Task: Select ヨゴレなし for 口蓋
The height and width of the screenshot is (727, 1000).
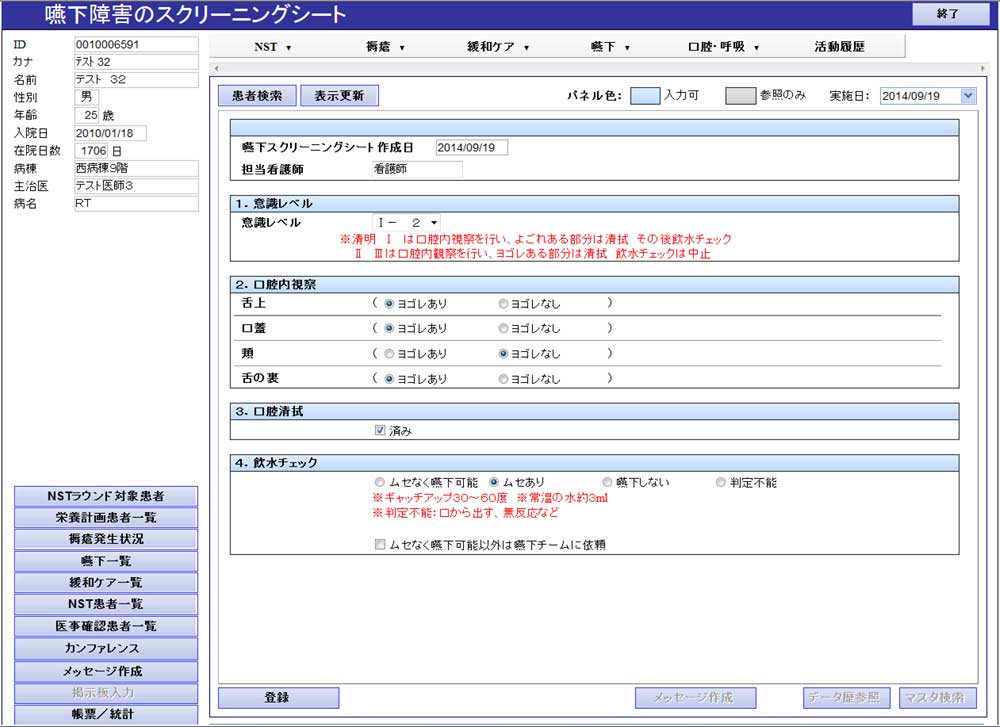Action: [503, 328]
